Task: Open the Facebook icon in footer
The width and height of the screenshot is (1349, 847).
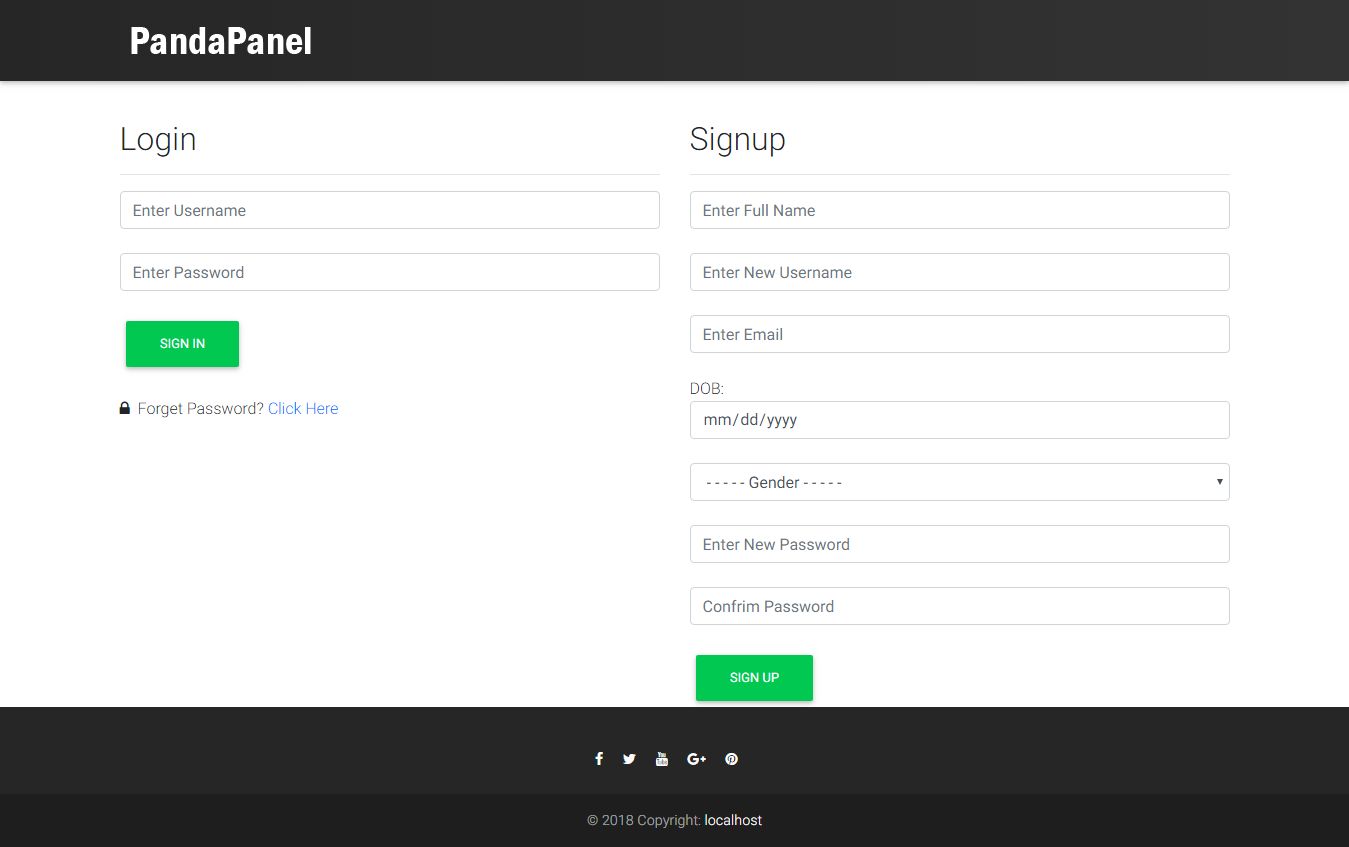Action: tap(599, 759)
